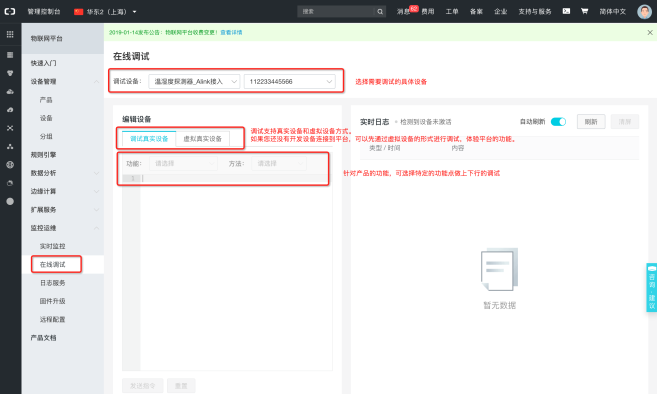This screenshot has width=657, height=394.
Task: Open the 方法 select dropdown
Action: point(279,163)
